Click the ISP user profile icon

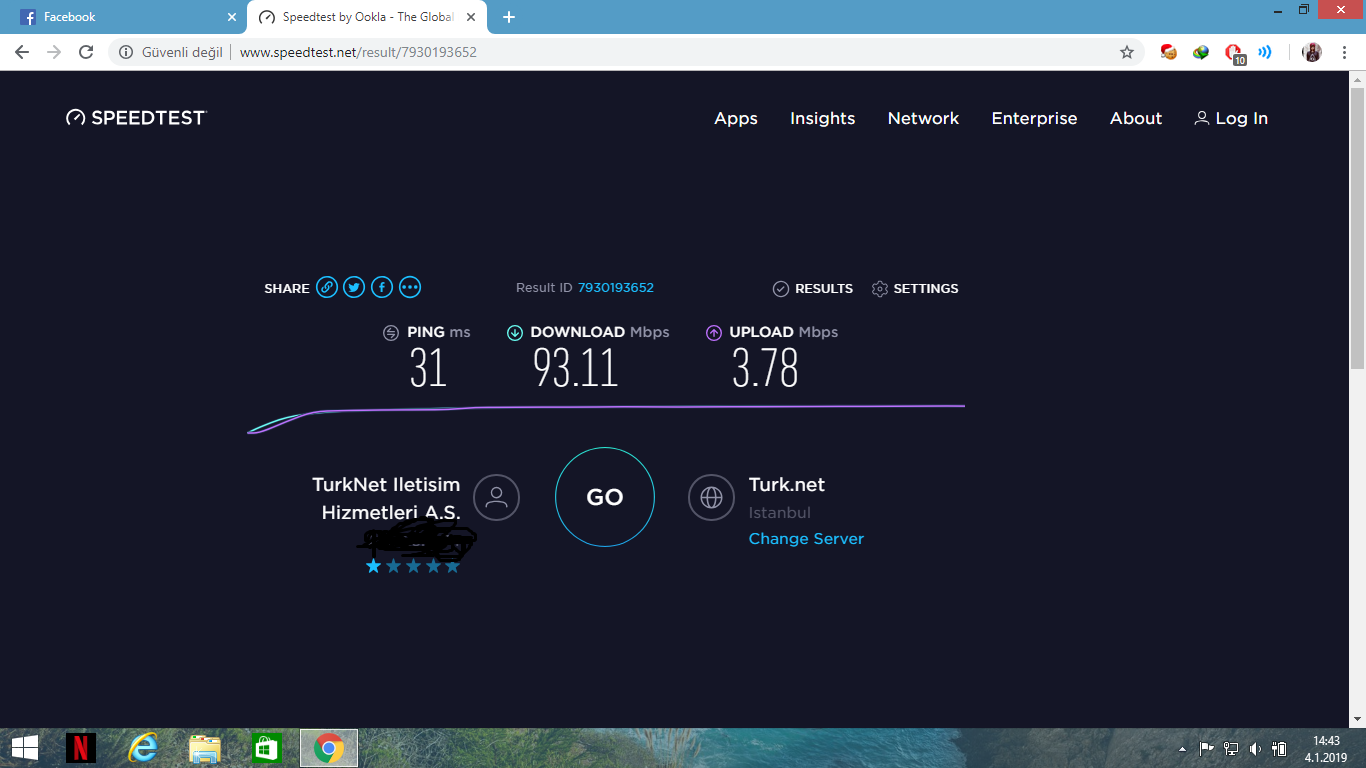pyautogui.click(x=496, y=497)
